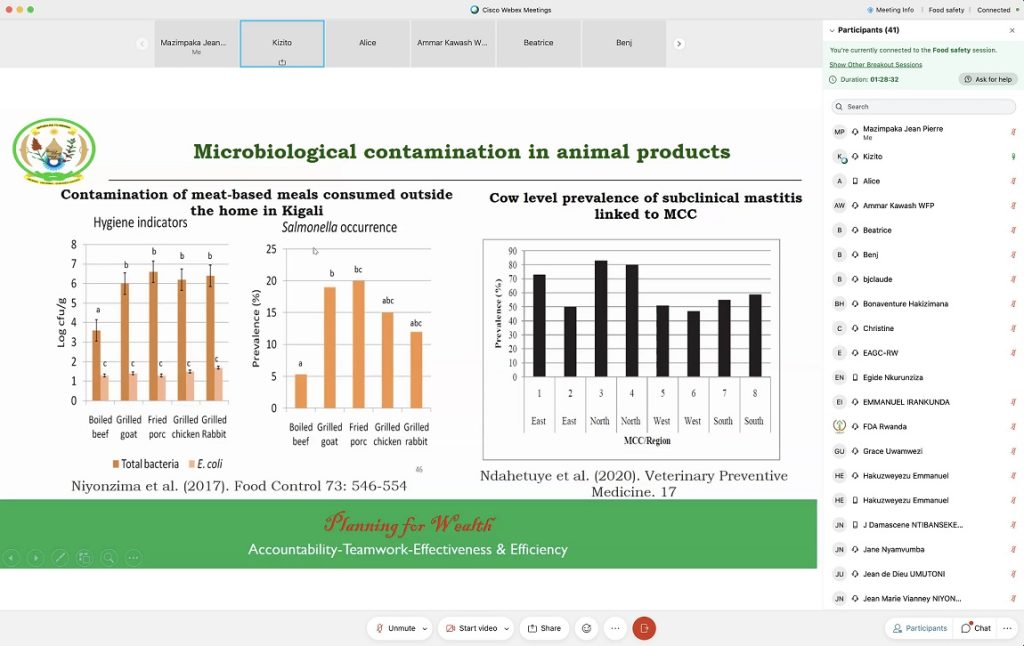This screenshot has height=646, width=1024.
Task: Expand video options arrow next to Start video
Action: [508, 628]
